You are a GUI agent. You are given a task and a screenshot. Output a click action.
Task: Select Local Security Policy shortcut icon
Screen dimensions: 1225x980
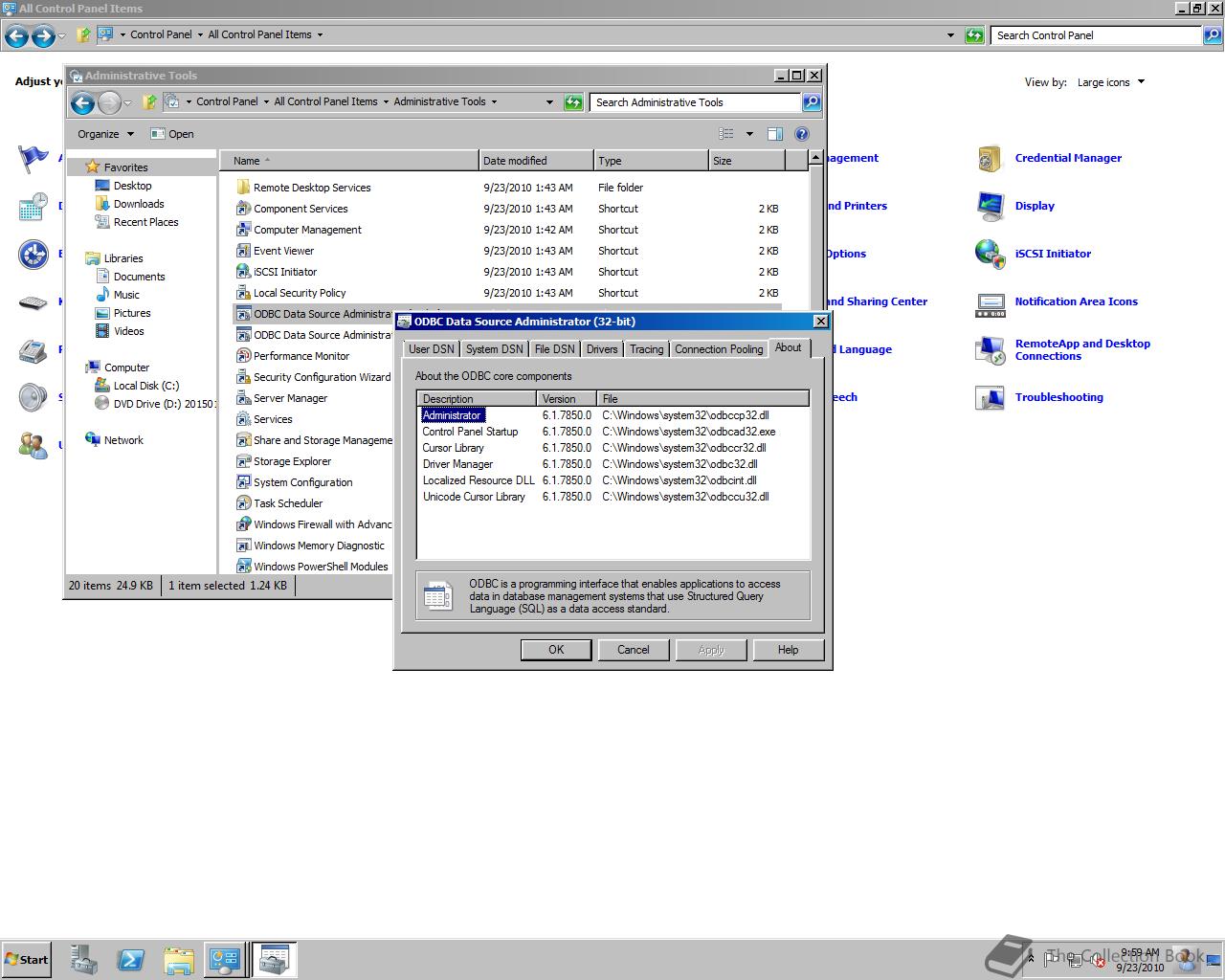pos(243,293)
